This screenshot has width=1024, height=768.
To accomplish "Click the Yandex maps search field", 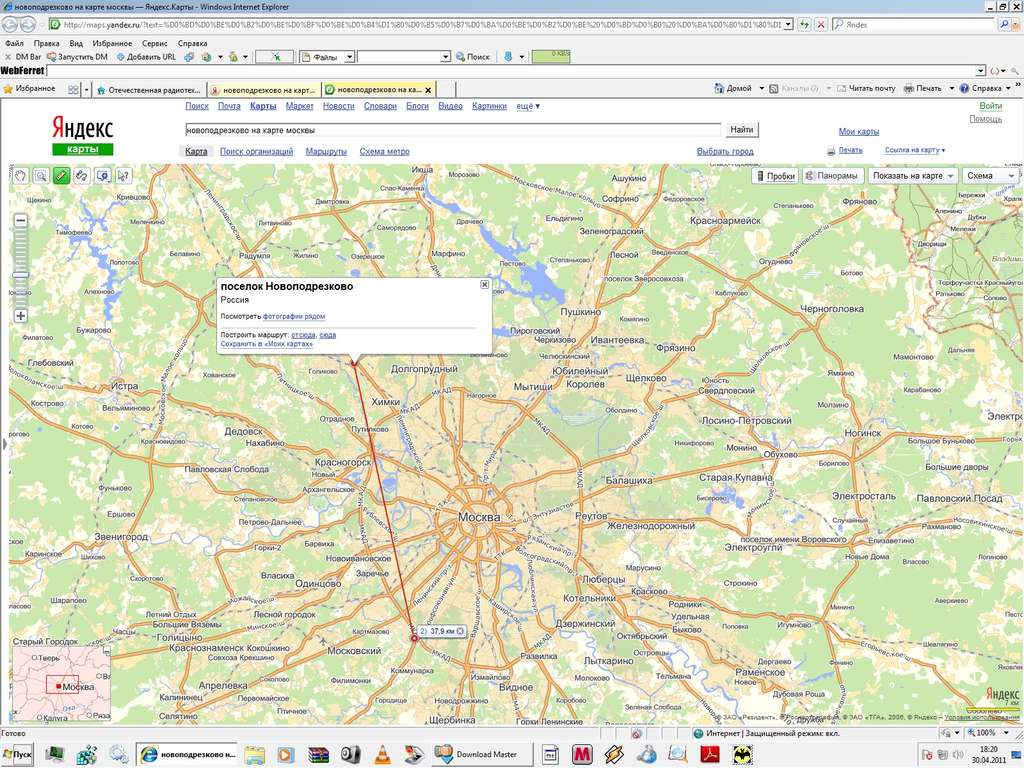I will coord(453,130).
